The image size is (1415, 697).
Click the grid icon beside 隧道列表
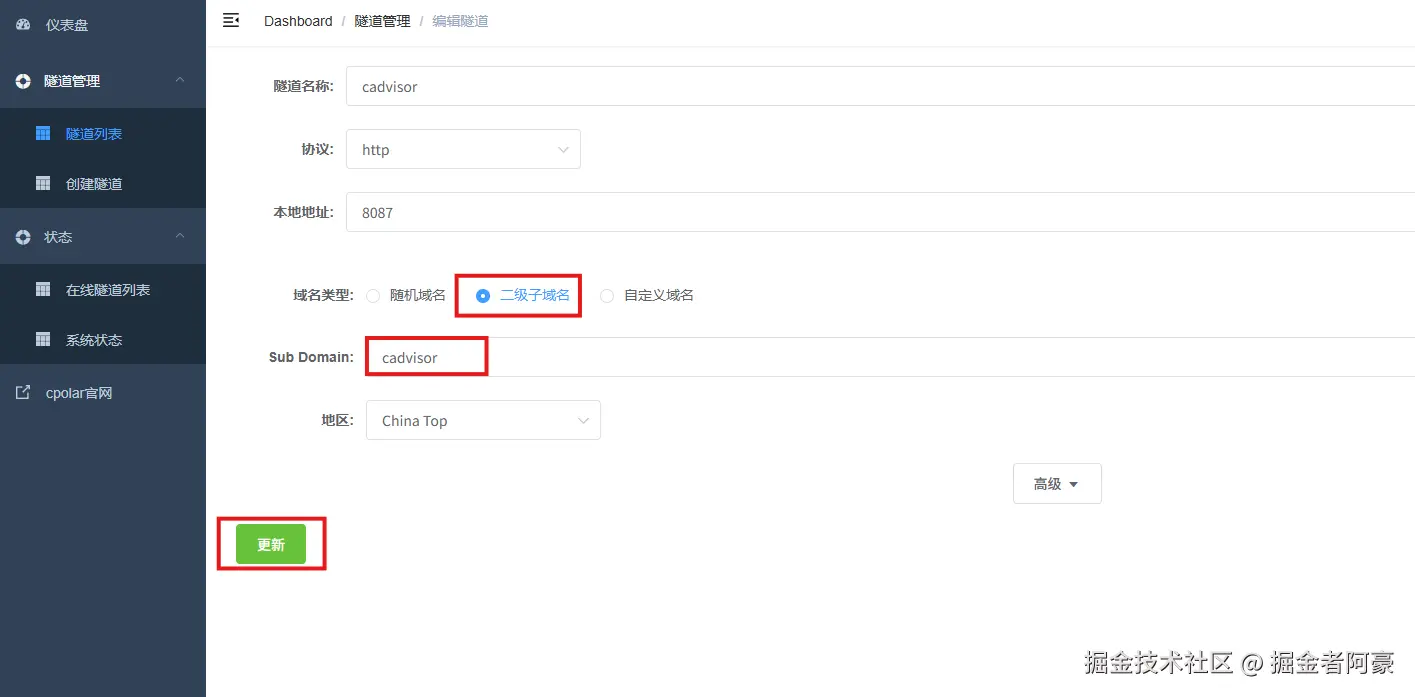(x=43, y=133)
